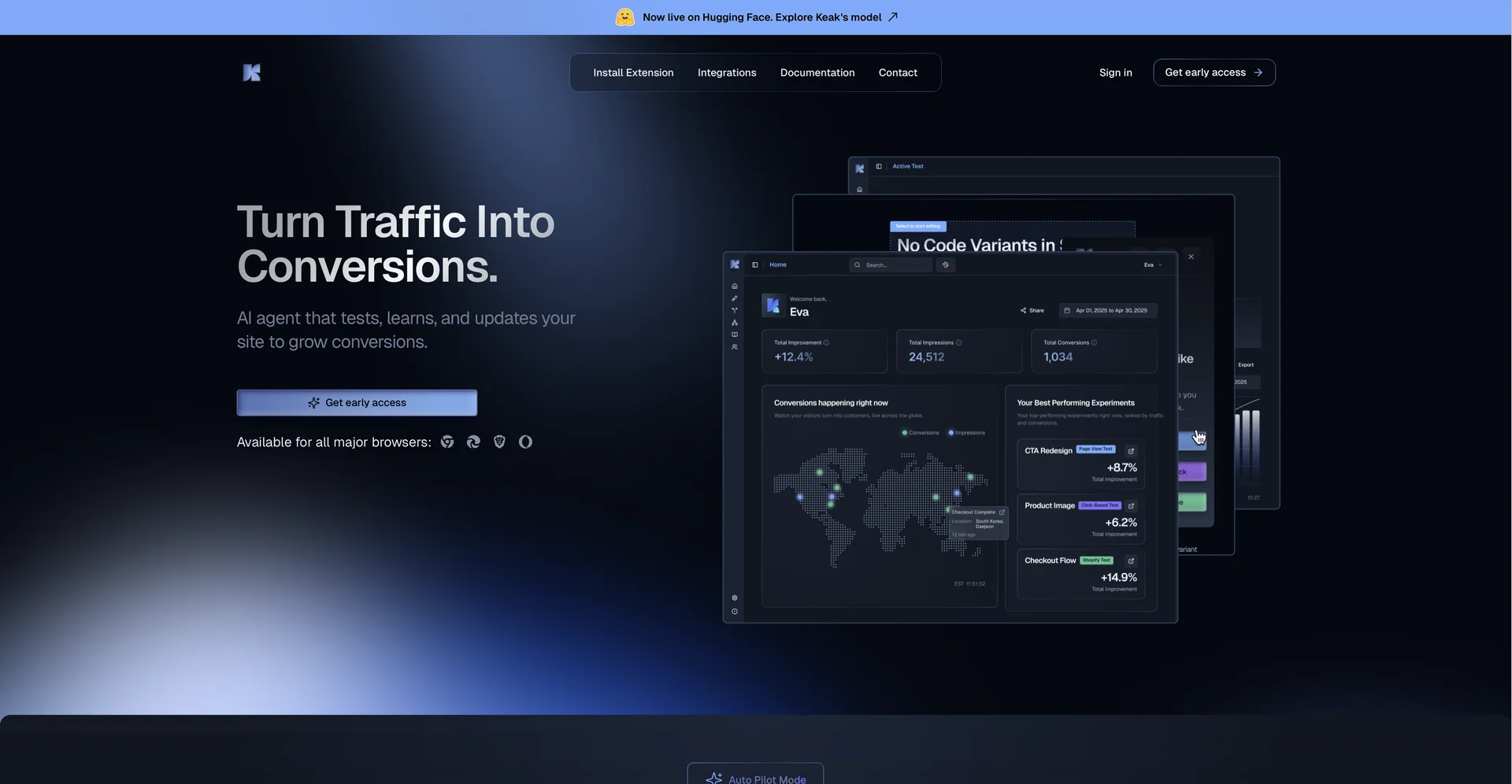This screenshot has width=1512, height=784.
Task: Click the pencil edit icon in the dashboard sidebar
Action: click(735, 298)
